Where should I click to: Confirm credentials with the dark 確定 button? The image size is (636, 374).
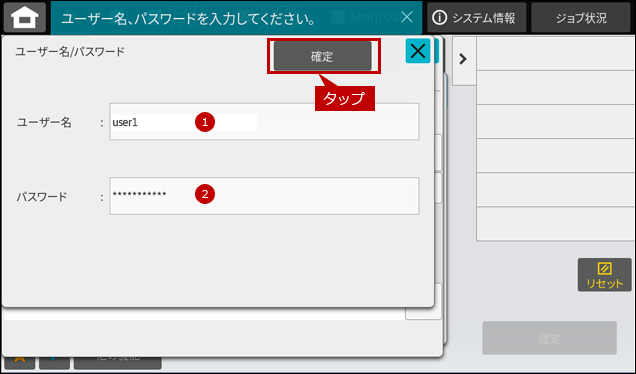[323, 56]
